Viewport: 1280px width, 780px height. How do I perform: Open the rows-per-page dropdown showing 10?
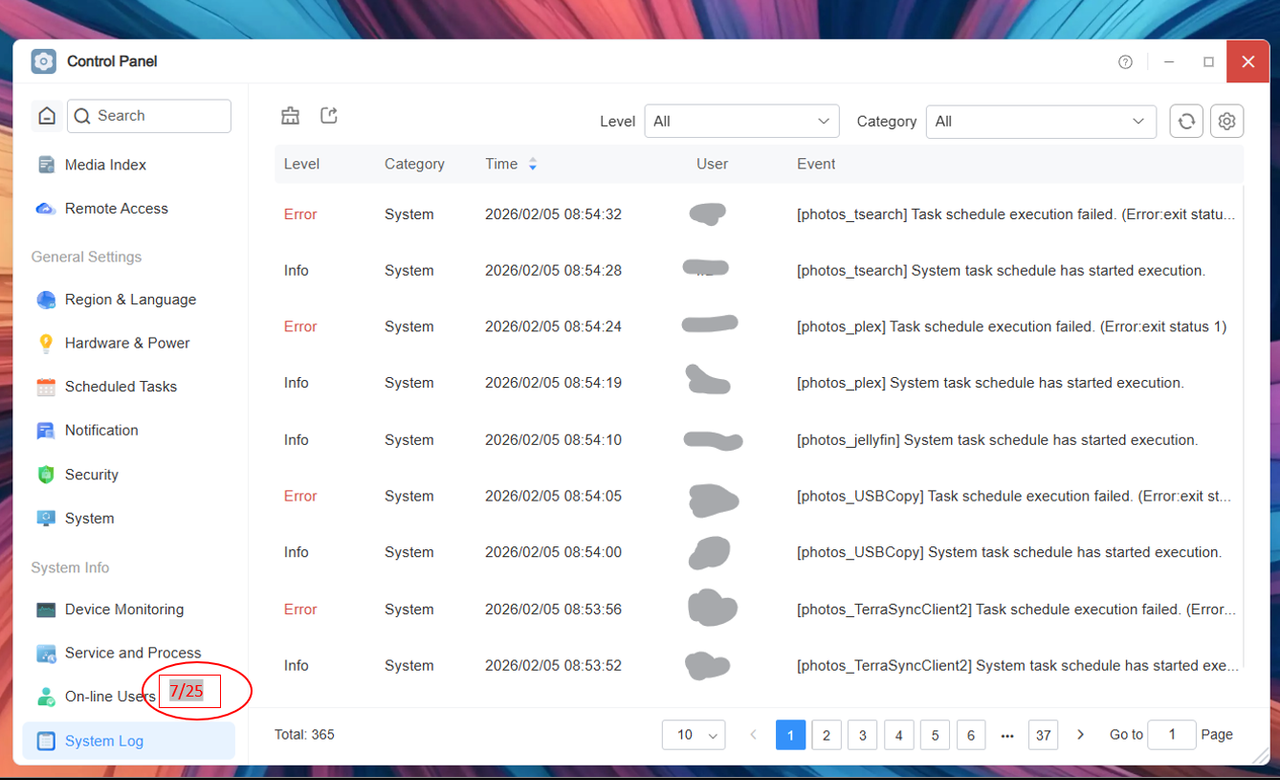[694, 735]
